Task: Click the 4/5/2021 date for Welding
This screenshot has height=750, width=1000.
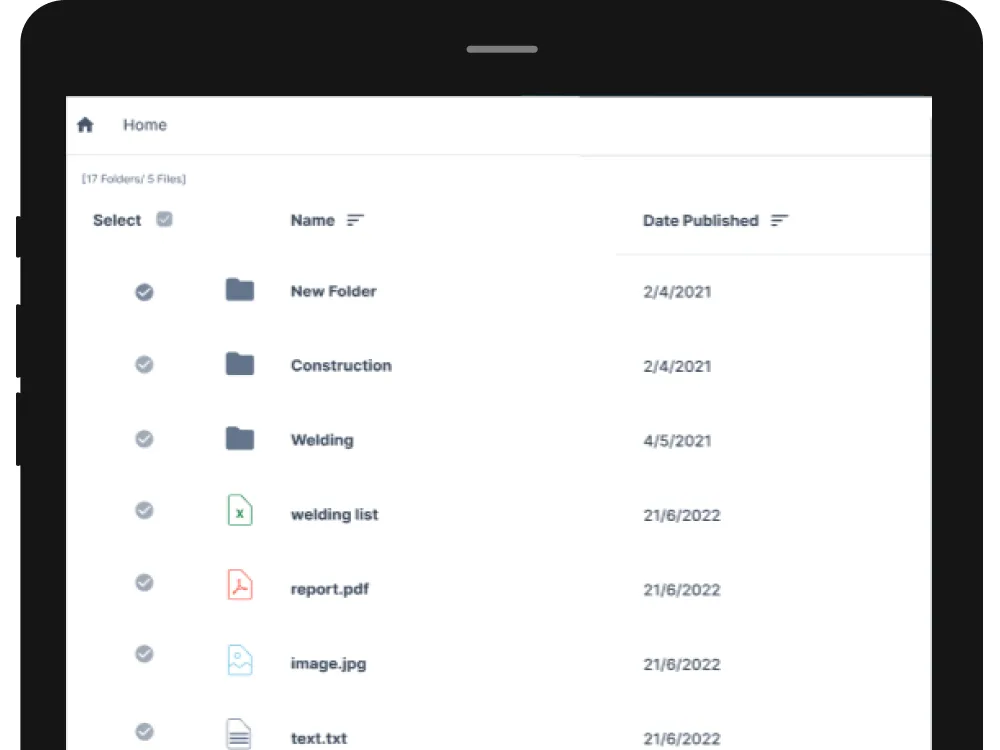Action: [677, 440]
